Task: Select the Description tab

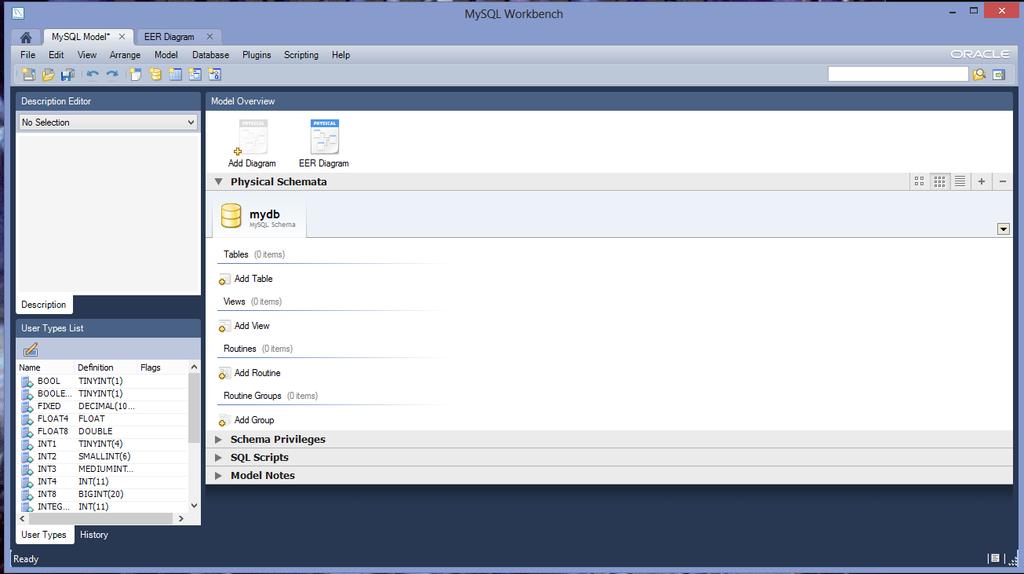Action: tap(44, 304)
